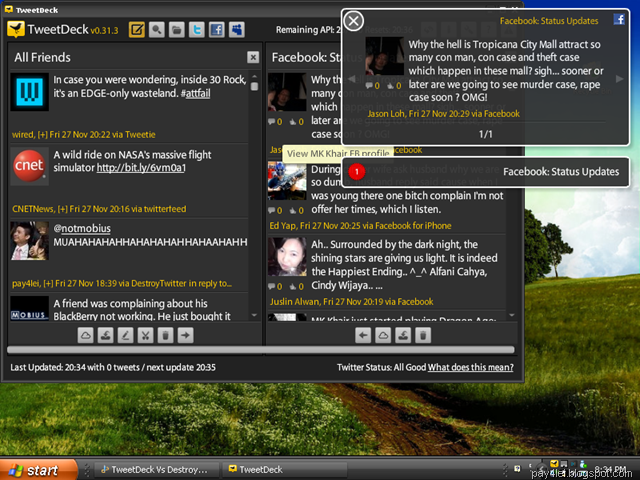Click trash icon under All Friends column
This screenshot has width=640, height=480.
pyautogui.click(x=166, y=336)
